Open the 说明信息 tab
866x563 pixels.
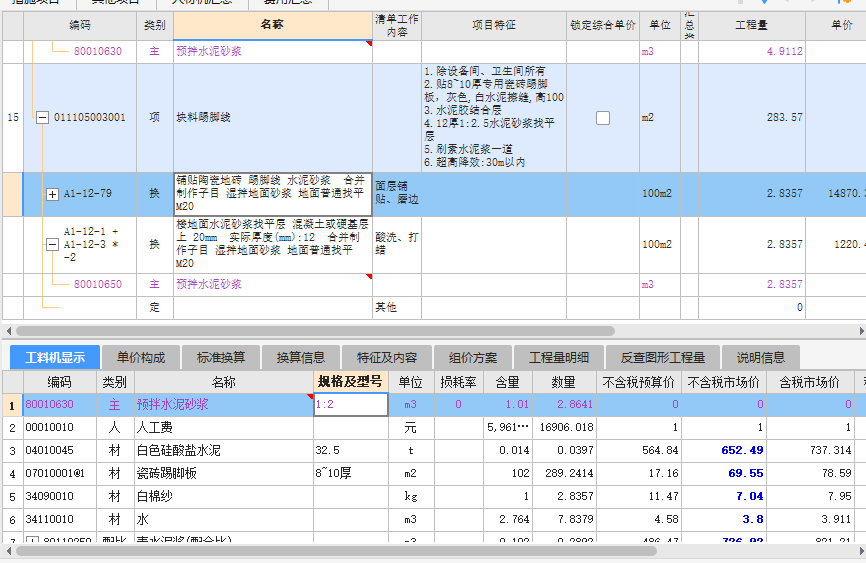[761, 357]
